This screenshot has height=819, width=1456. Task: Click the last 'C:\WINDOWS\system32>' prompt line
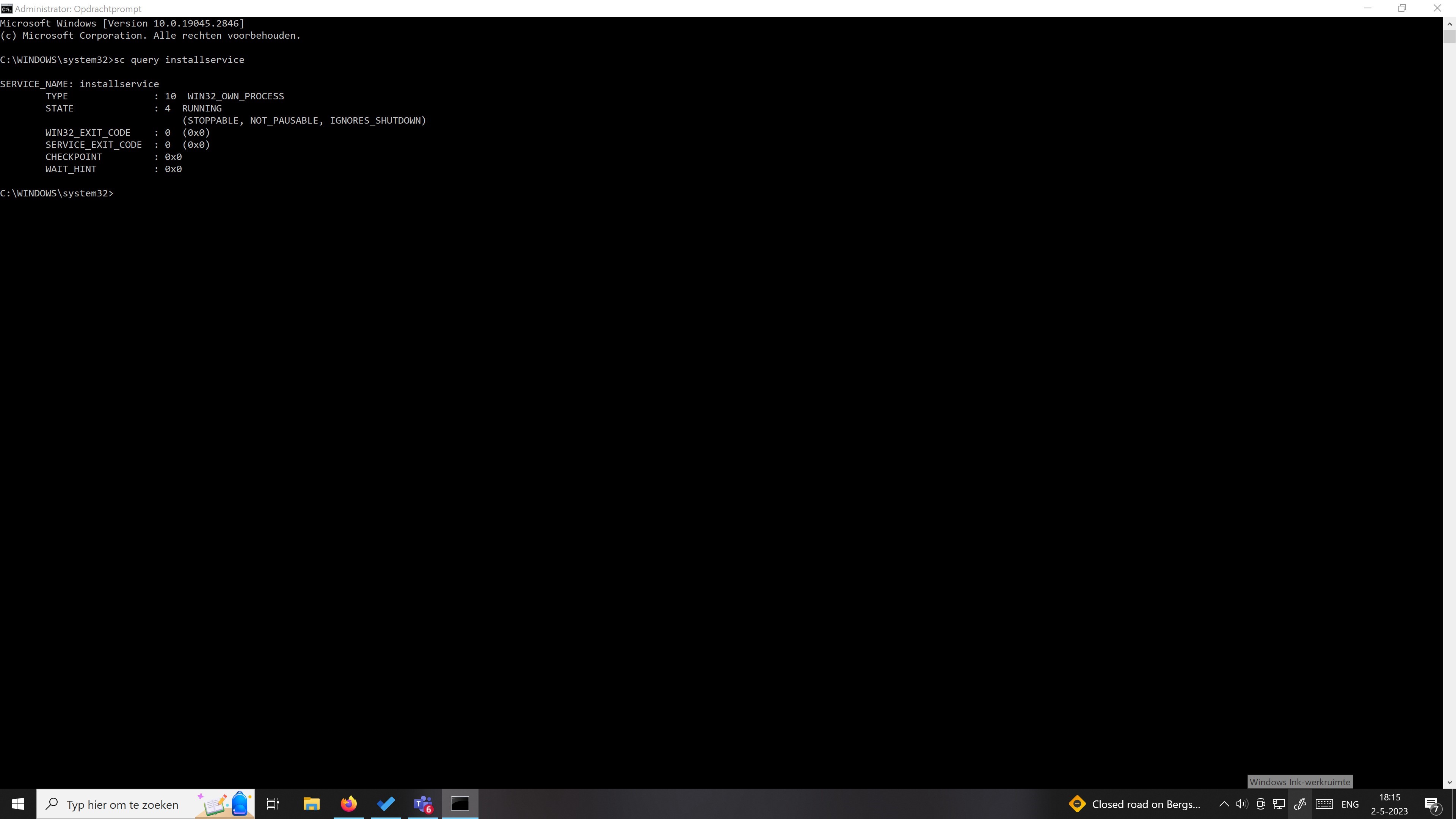coord(56,193)
